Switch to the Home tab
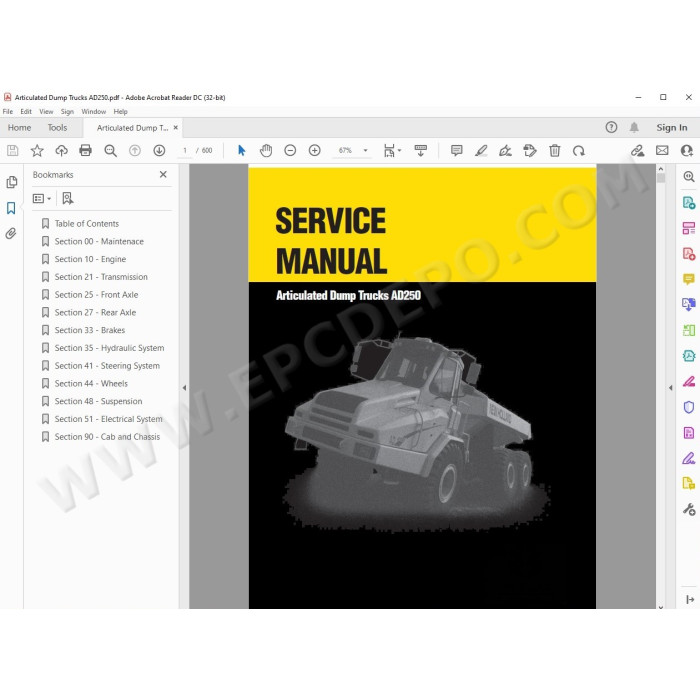Screen dimensions: 700x700 (19, 128)
